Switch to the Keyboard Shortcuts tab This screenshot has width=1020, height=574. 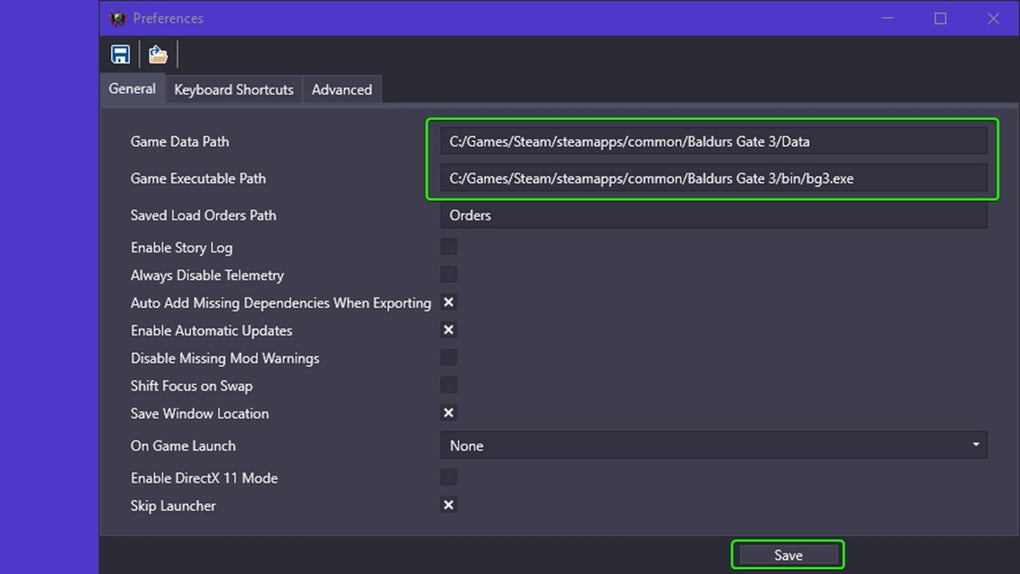click(234, 89)
